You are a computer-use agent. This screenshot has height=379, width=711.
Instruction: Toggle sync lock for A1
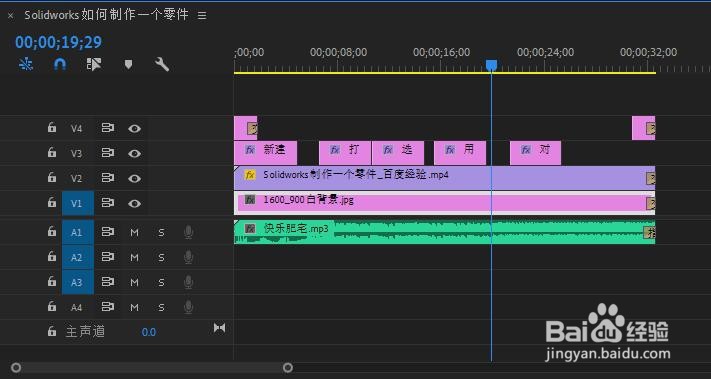[107, 232]
